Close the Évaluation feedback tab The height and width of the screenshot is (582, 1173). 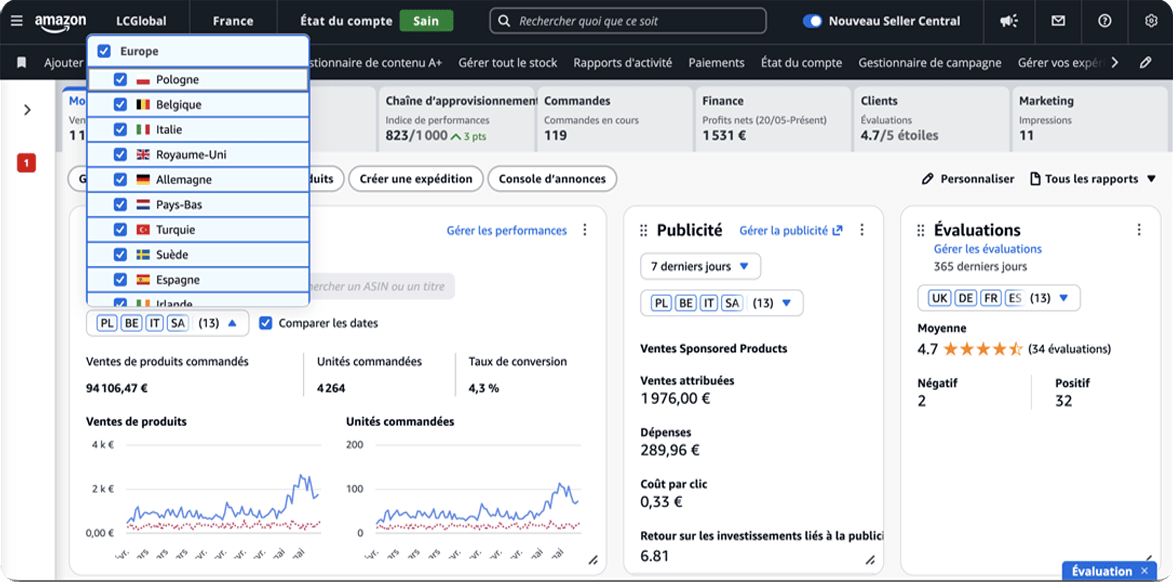pos(1144,571)
